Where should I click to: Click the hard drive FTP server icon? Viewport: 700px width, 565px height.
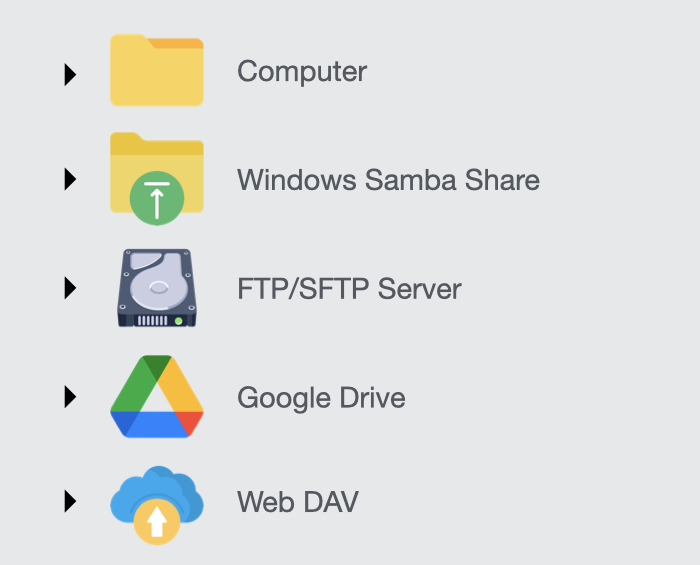click(156, 288)
